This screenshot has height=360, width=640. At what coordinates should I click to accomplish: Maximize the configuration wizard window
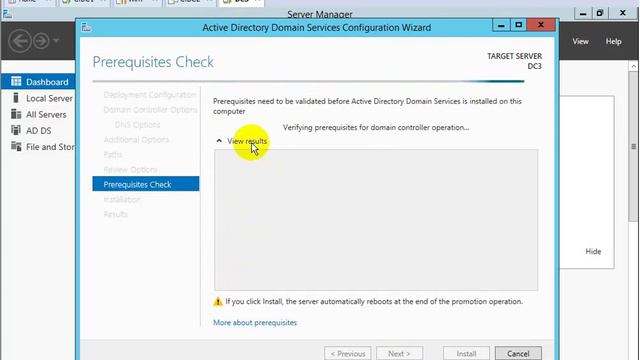coord(518,25)
